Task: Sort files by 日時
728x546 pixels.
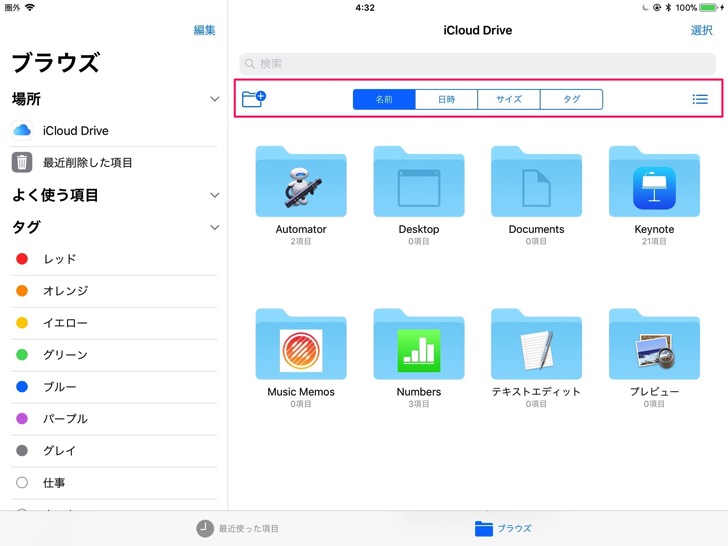Action: click(x=446, y=99)
